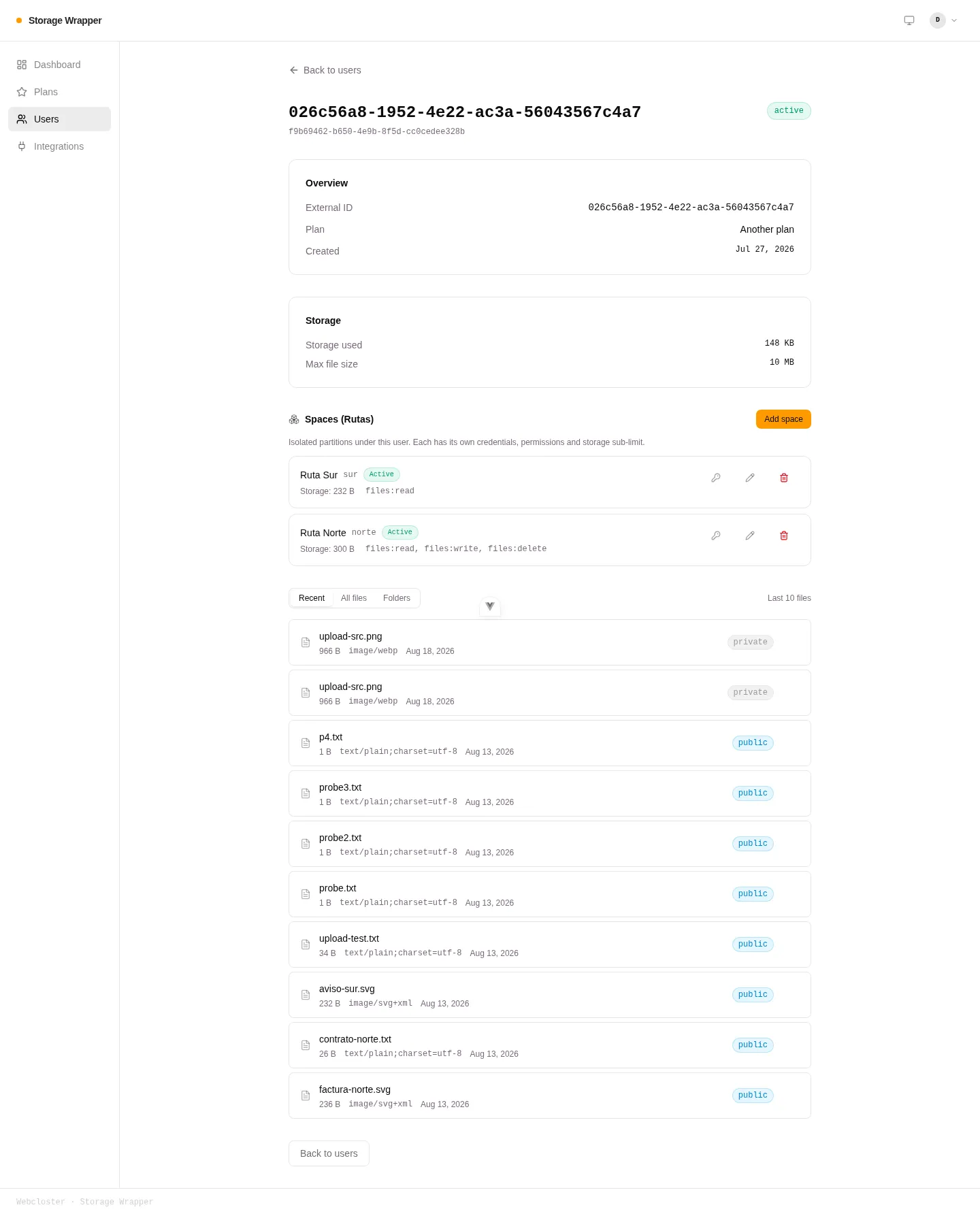Click the file icon beside upload-test.txt
The height and width of the screenshot is (1216, 980).
(x=306, y=944)
